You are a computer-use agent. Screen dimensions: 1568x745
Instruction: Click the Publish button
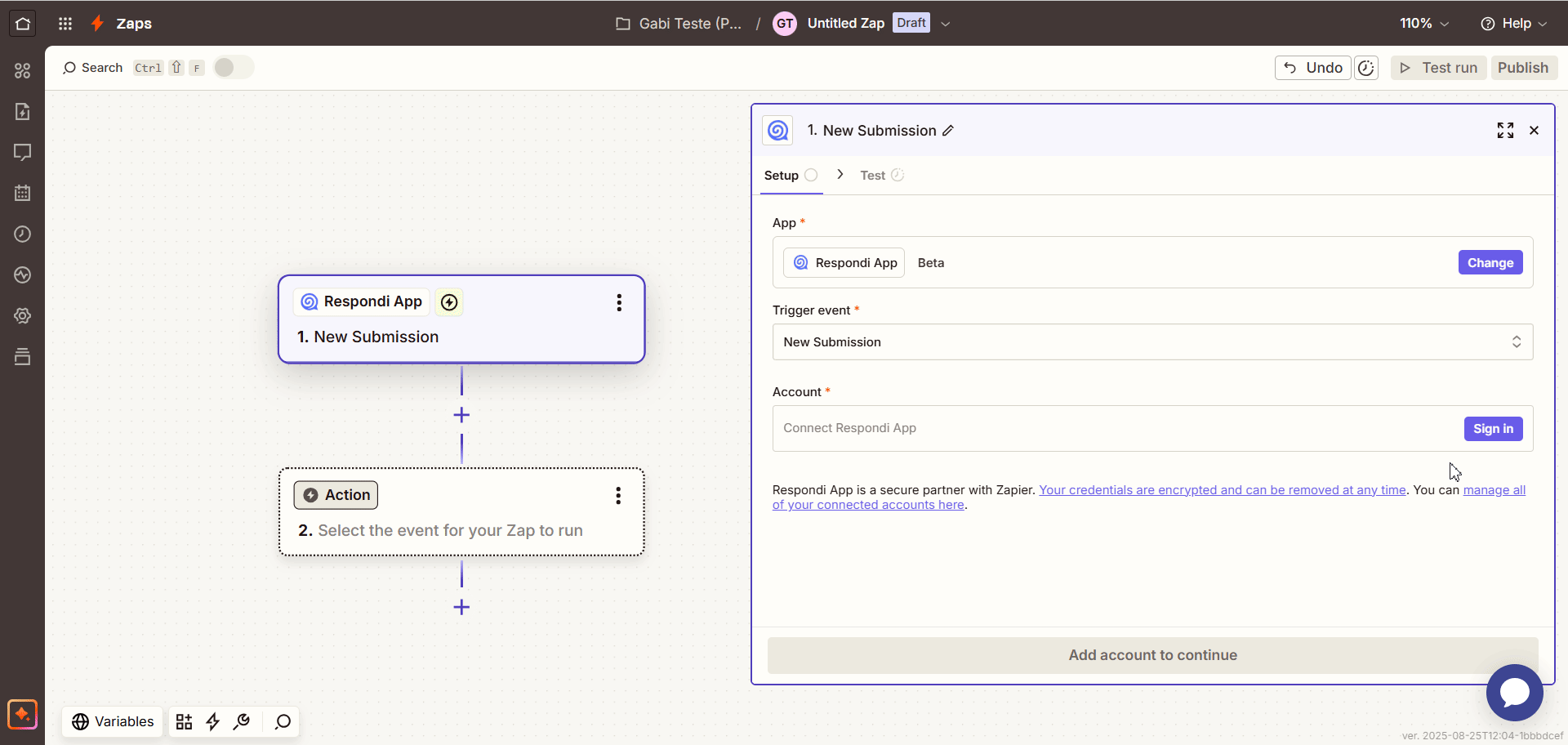pos(1523,68)
